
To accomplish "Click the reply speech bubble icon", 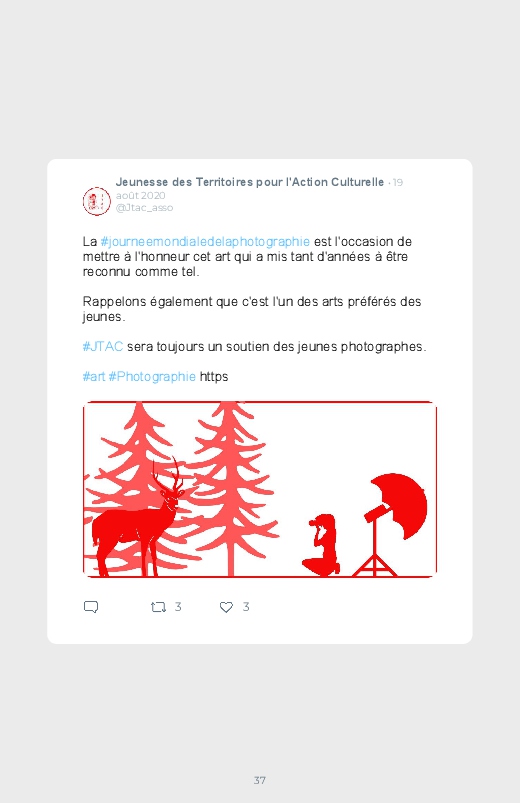I will point(91,607).
